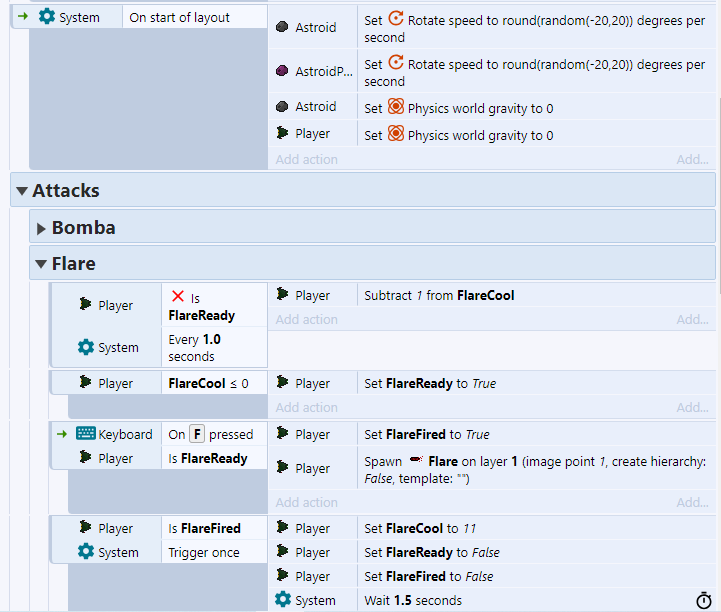This screenshot has height=612, width=721.
Task: Select the FlareCool ≤ 0 condition
Action: [208, 383]
